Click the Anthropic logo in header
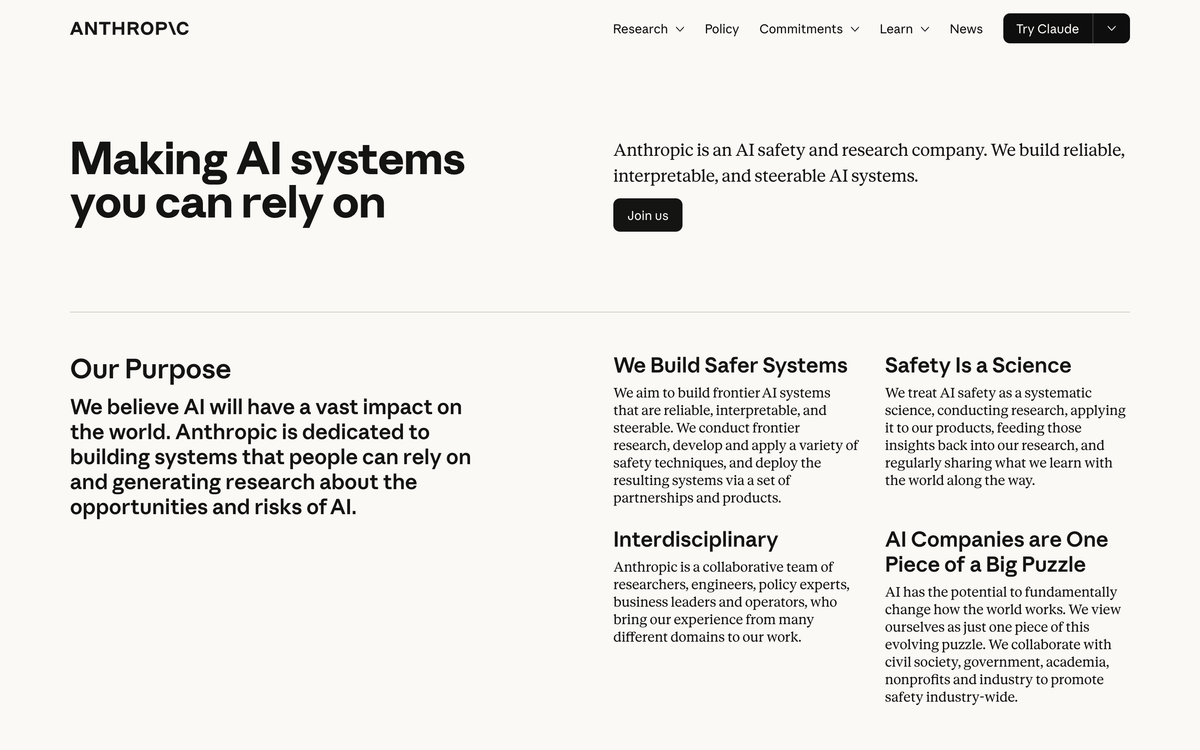Image resolution: width=1200 pixels, height=750 pixels. [130, 28]
